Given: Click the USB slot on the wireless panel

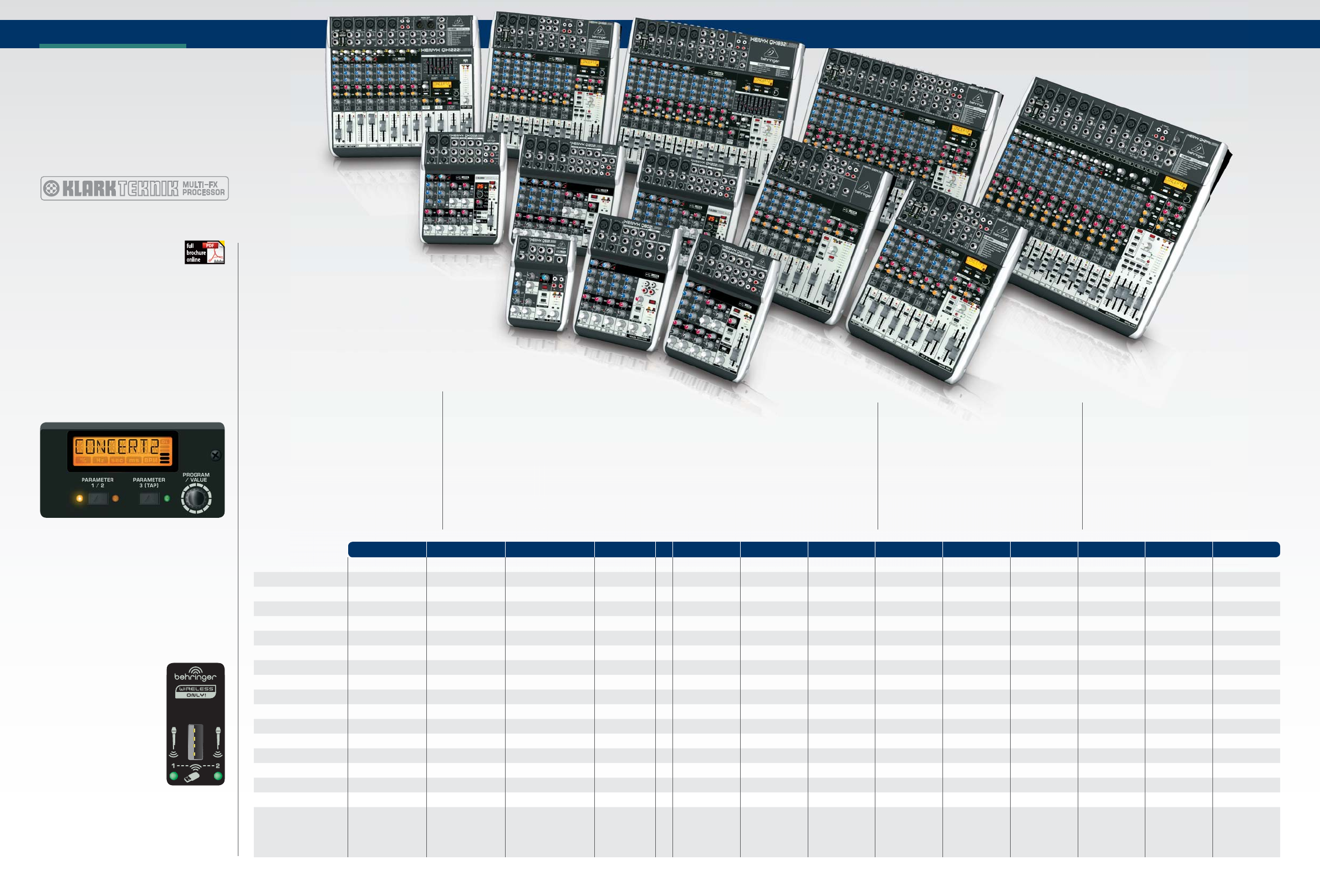Looking at the screenshot, I should (x=195, y=741).
